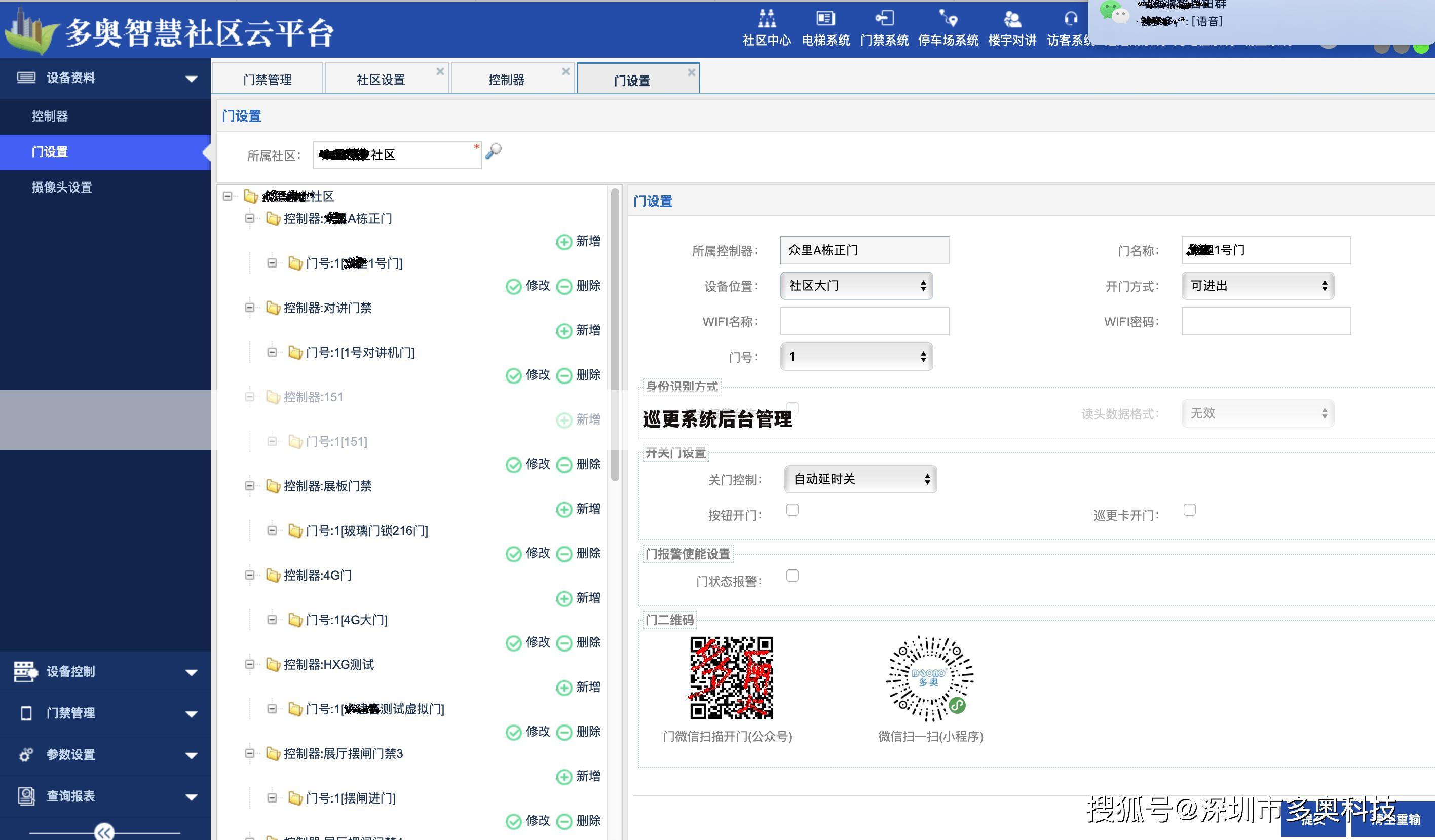The height and width of the screenshot is (840, 1435).
Task: Close the 控制器 tab
Action: [565, 71]
